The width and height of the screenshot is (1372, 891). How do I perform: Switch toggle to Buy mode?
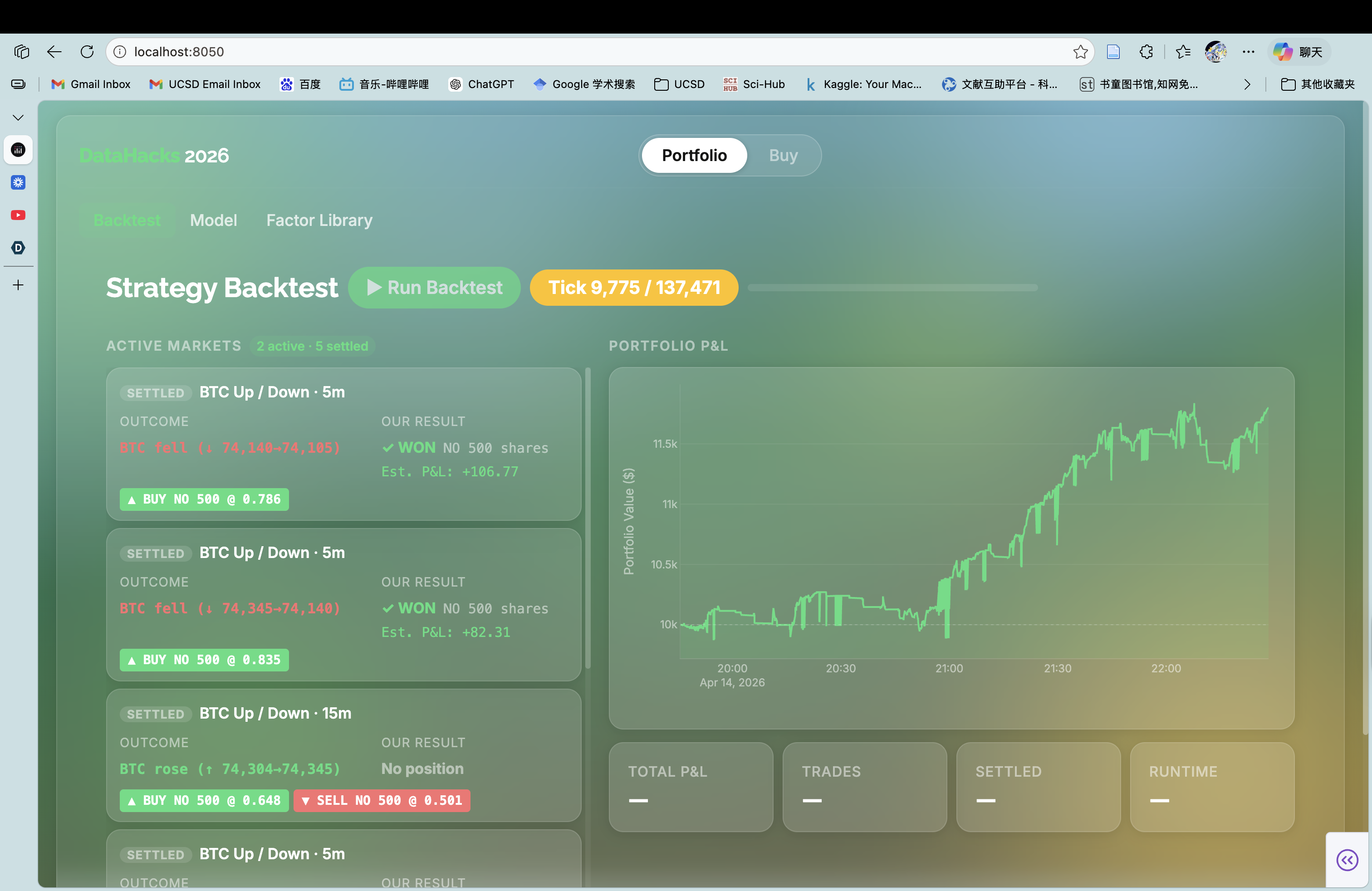[x=783, y=156]
